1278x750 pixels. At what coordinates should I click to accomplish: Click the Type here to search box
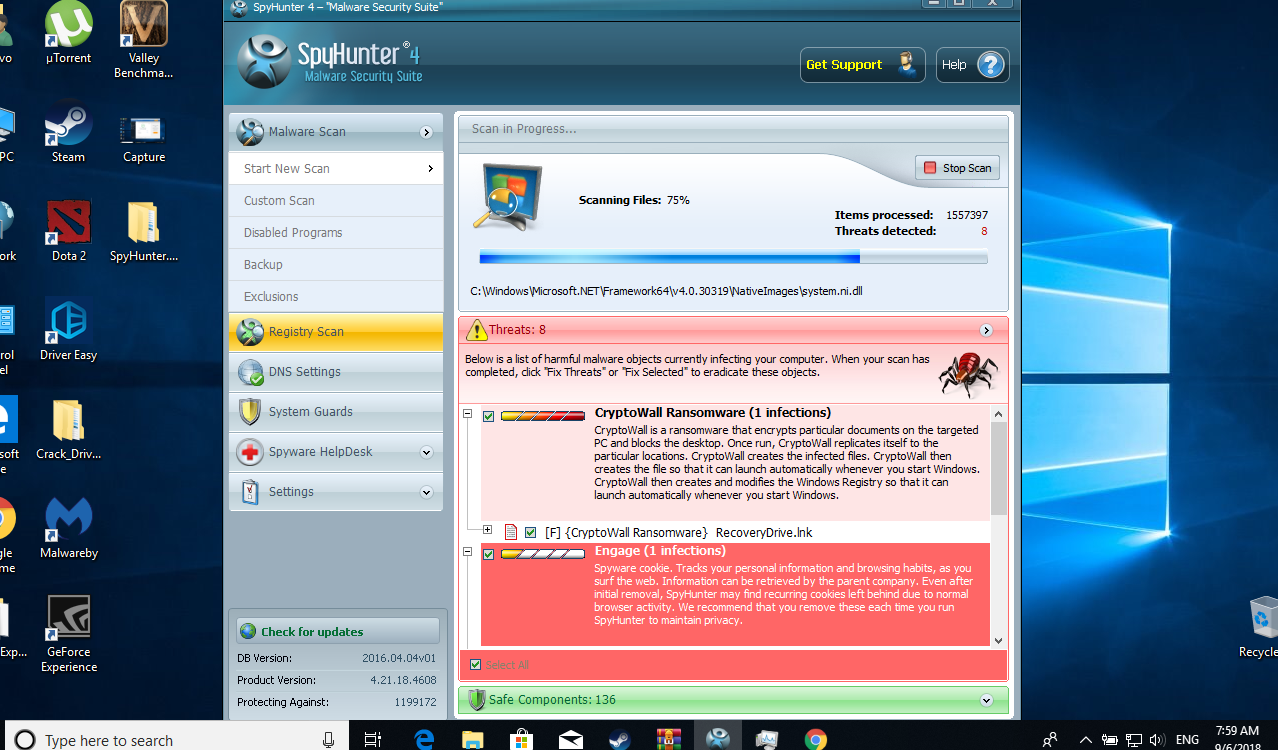(x=177, y=740)
